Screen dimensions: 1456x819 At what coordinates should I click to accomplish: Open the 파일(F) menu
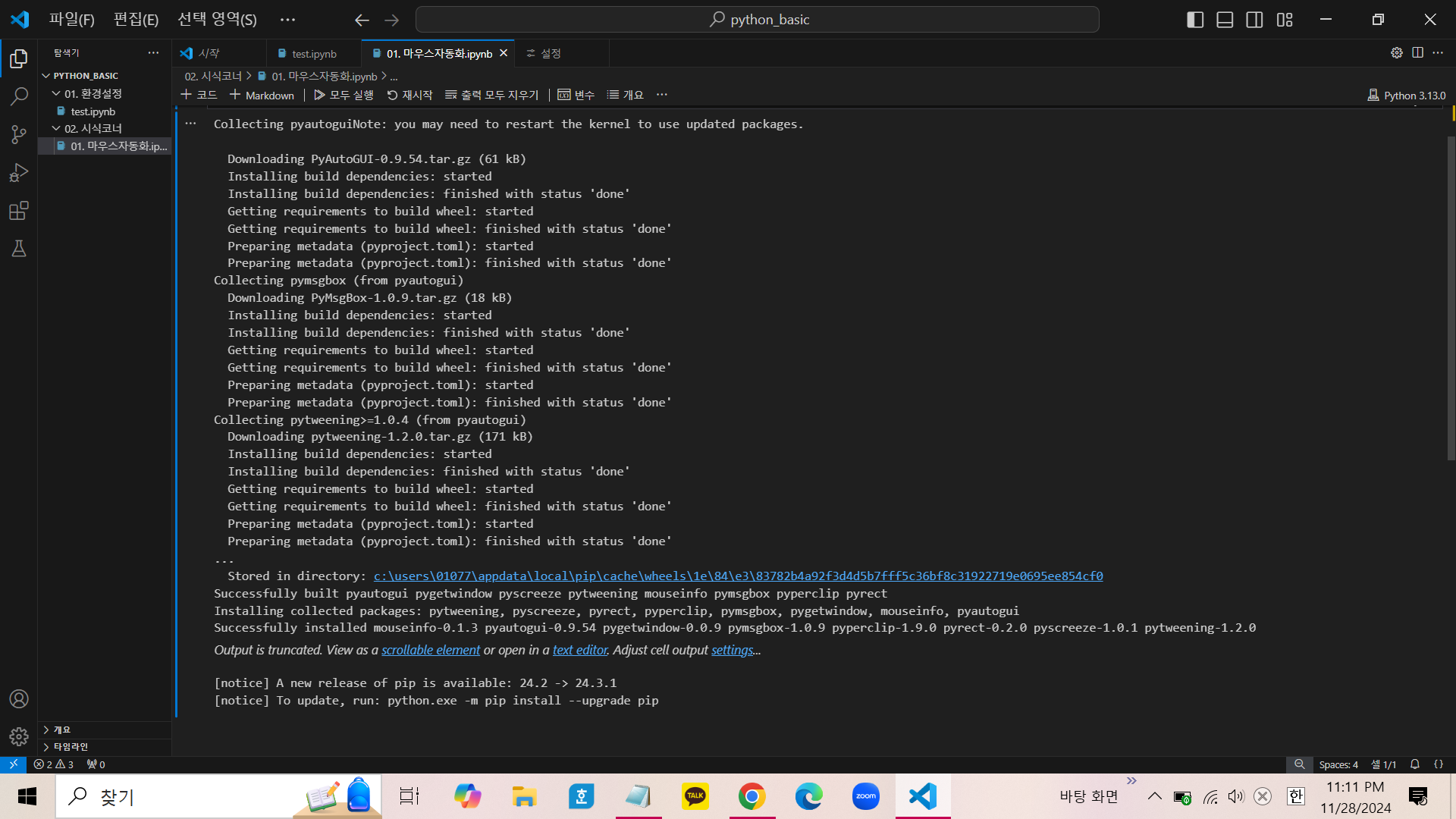point(72,20)
